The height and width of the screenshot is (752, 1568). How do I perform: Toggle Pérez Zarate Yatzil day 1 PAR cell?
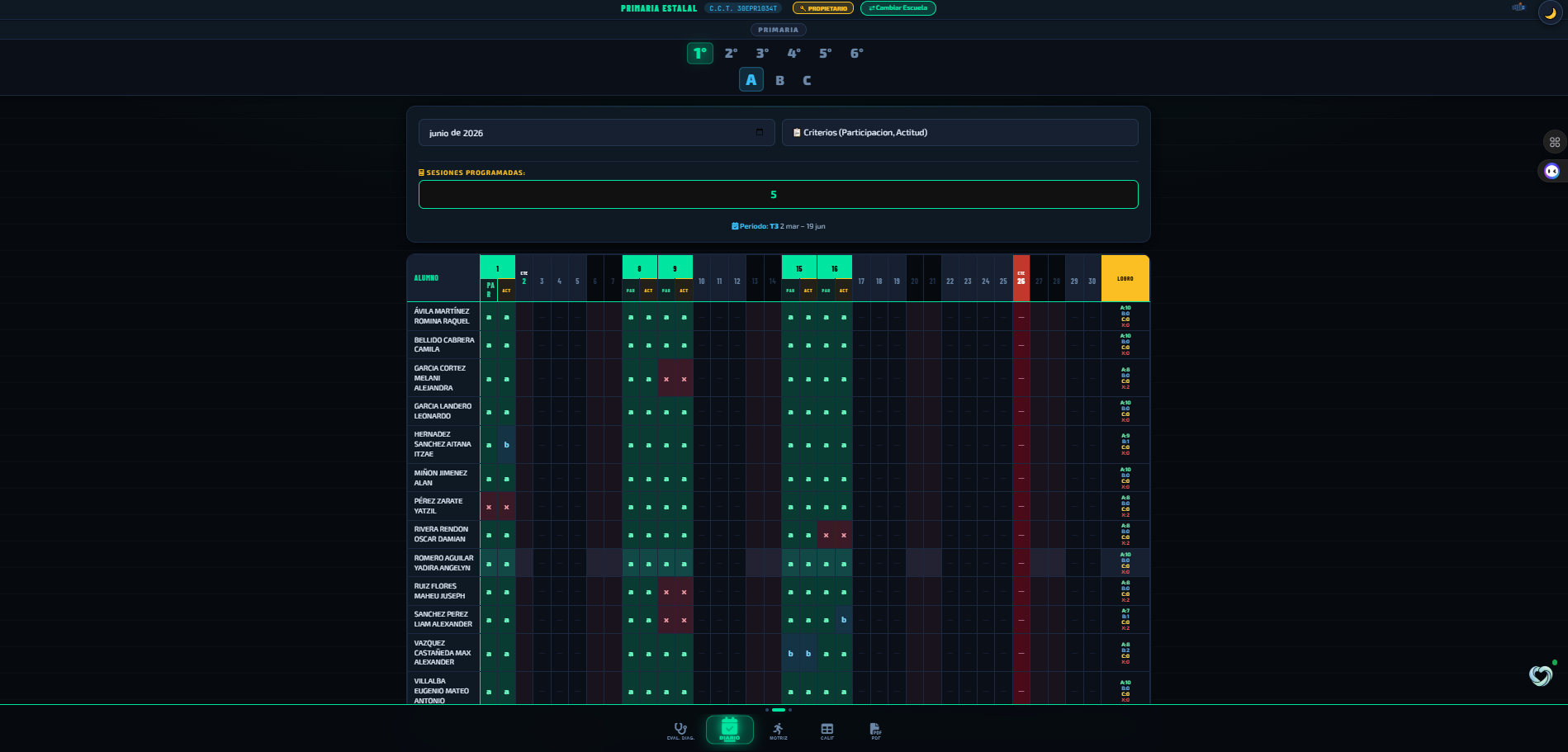point(489,507)
